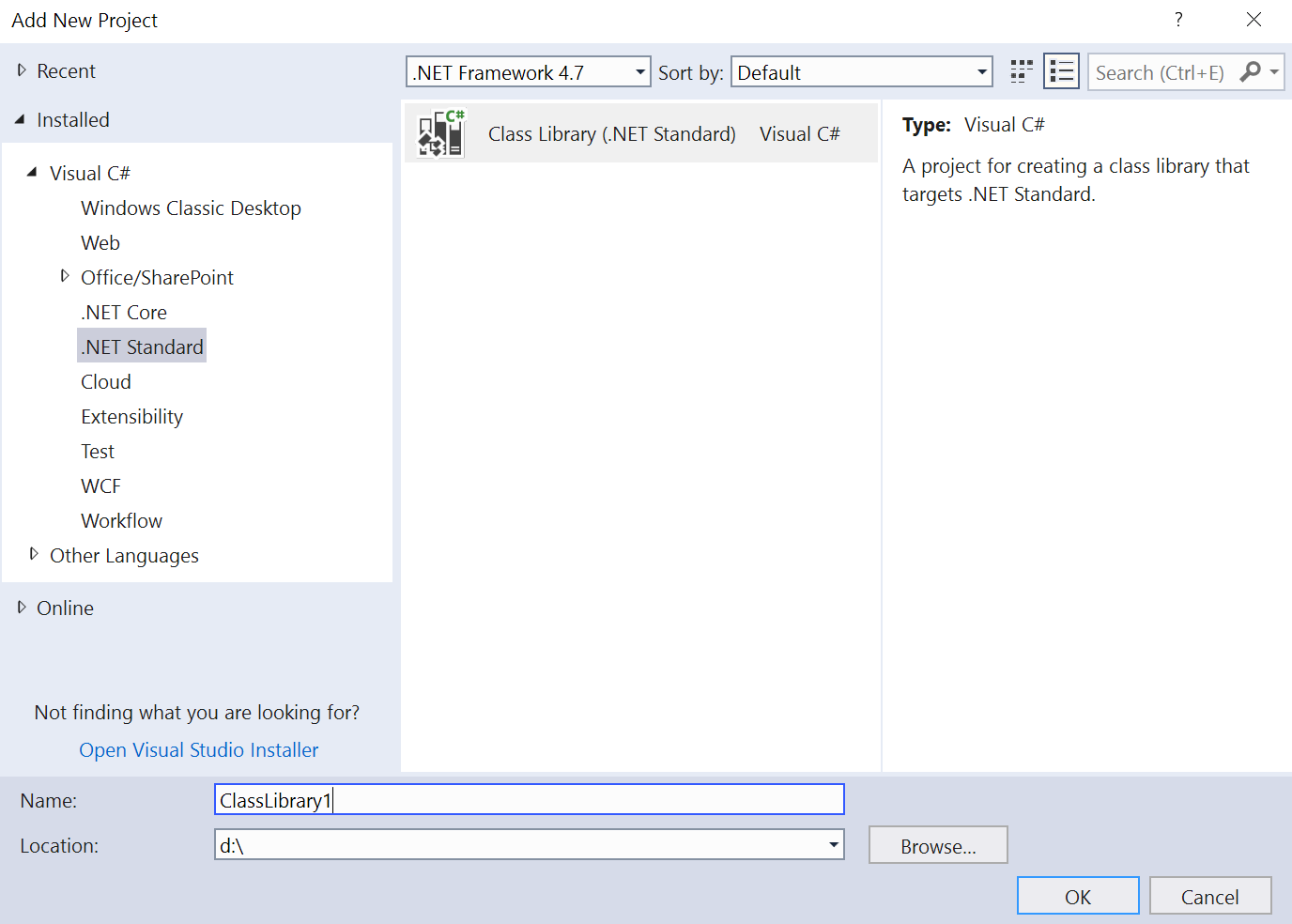Click in the Name text field
The image size is (1292, 924).
(x=530, y=800)
